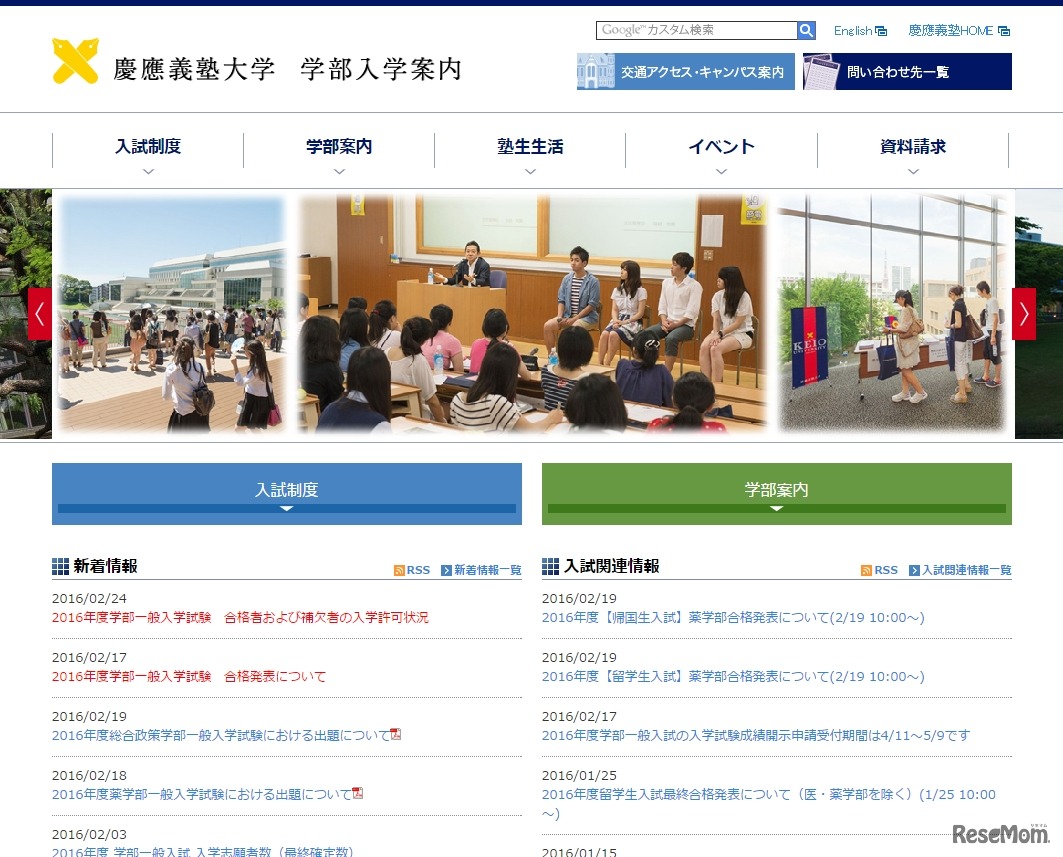1063x857 pixels.
Task: Open the 交通アクセス・キャンパス案内 button
Action: point(685,71)
